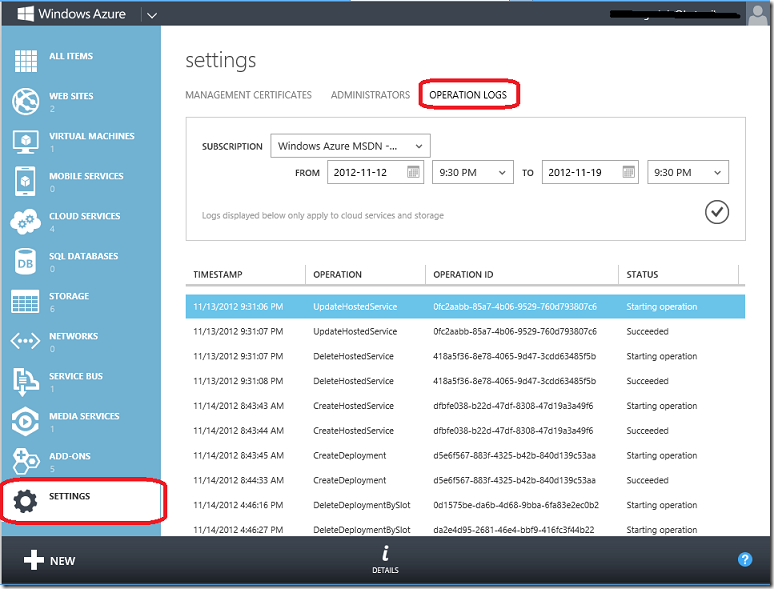Select the Add-Ons hexagon icon
The height and width of the screenshot is (589, 774).
tap(26, 461)
